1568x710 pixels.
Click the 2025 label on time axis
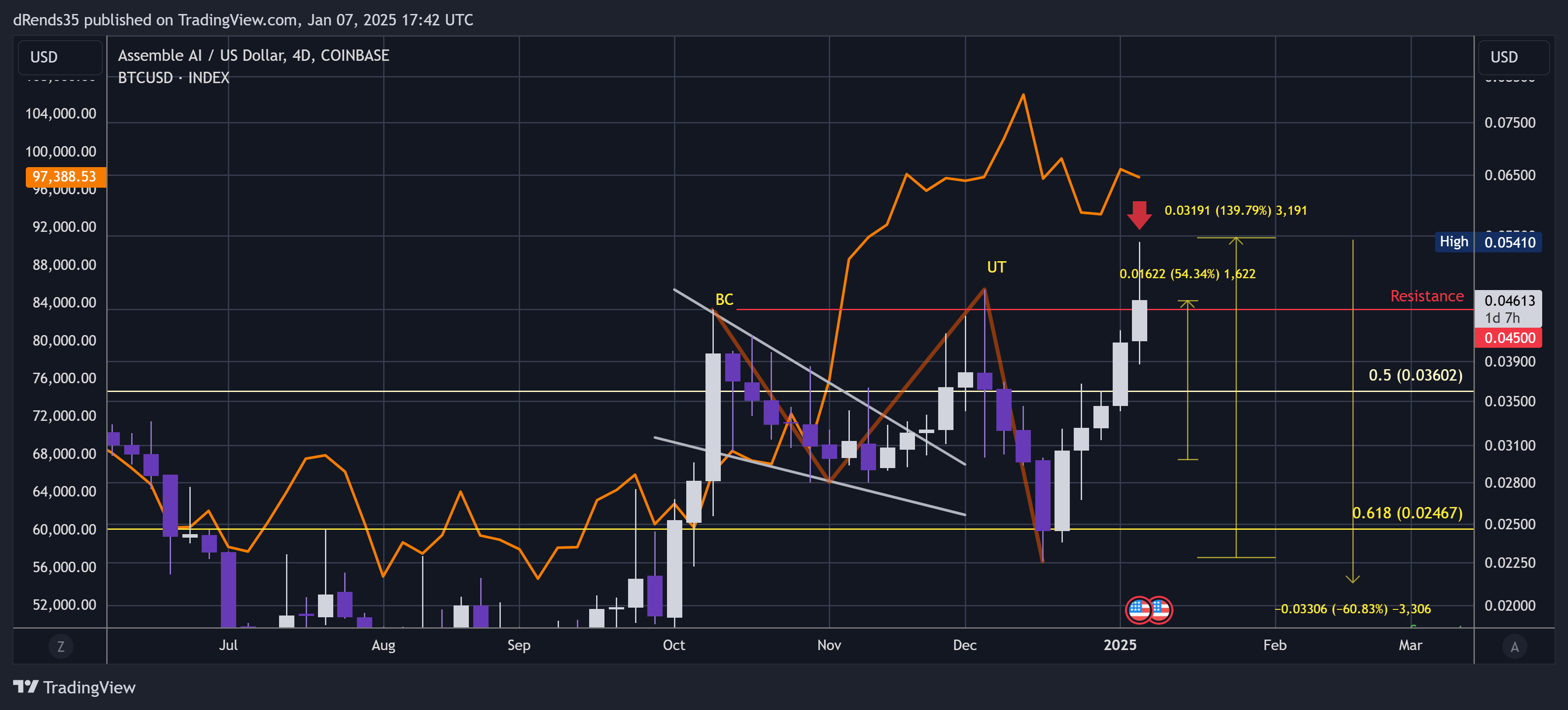tap(1120, 645)
